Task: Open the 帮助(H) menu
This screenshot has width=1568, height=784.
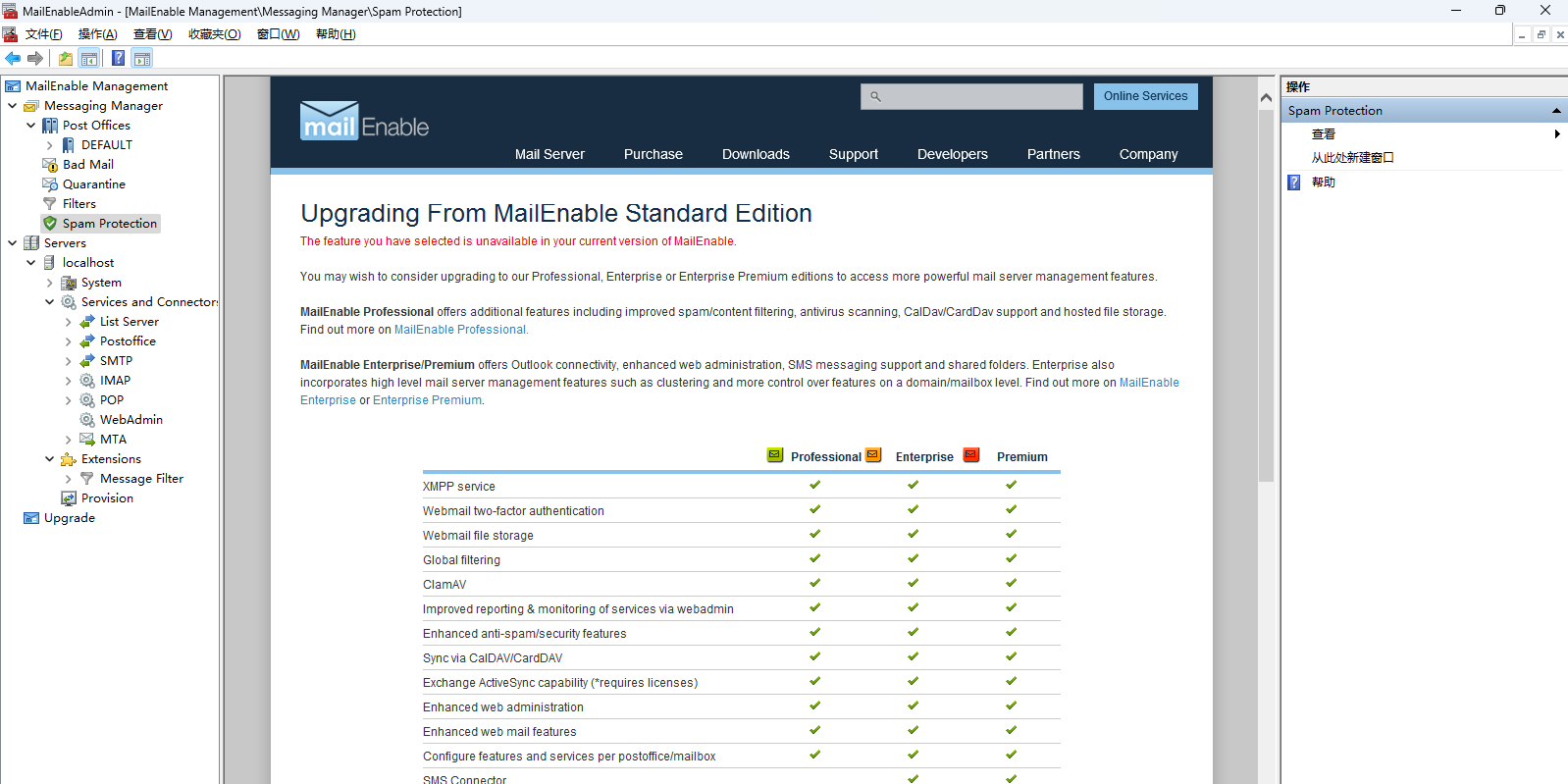Action: click(336, 34)
